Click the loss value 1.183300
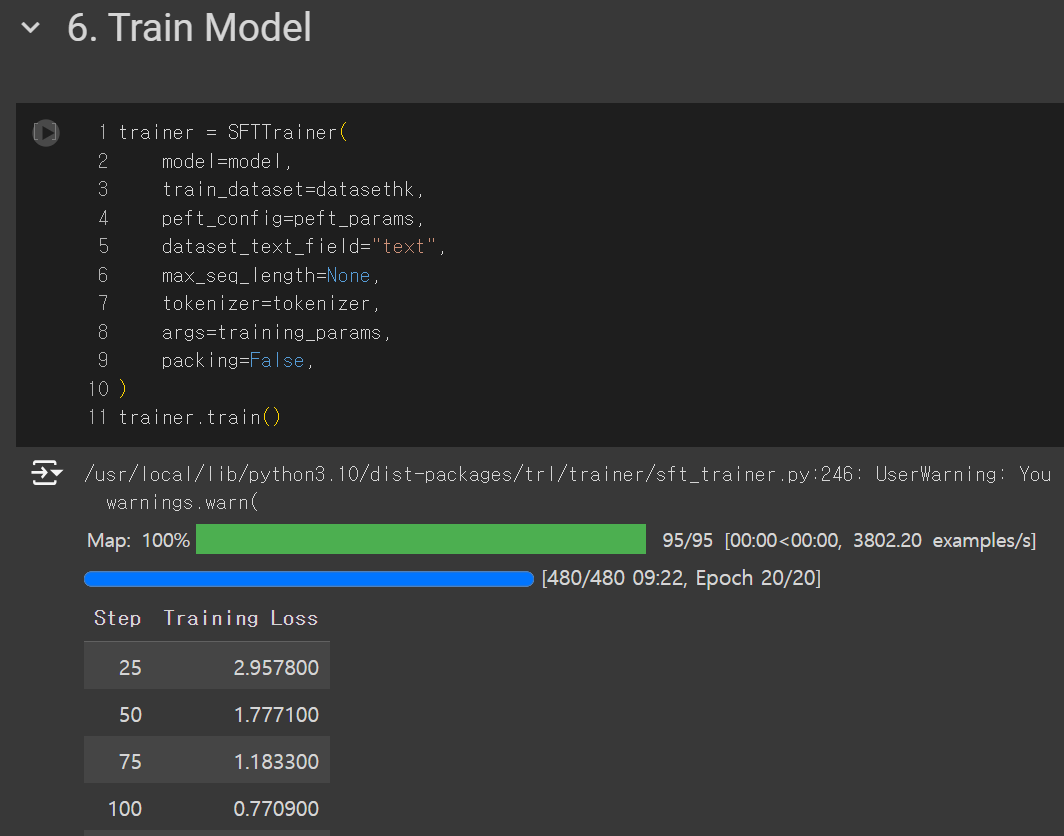Viewport: 1064px width, 836px height. point(276,761)
